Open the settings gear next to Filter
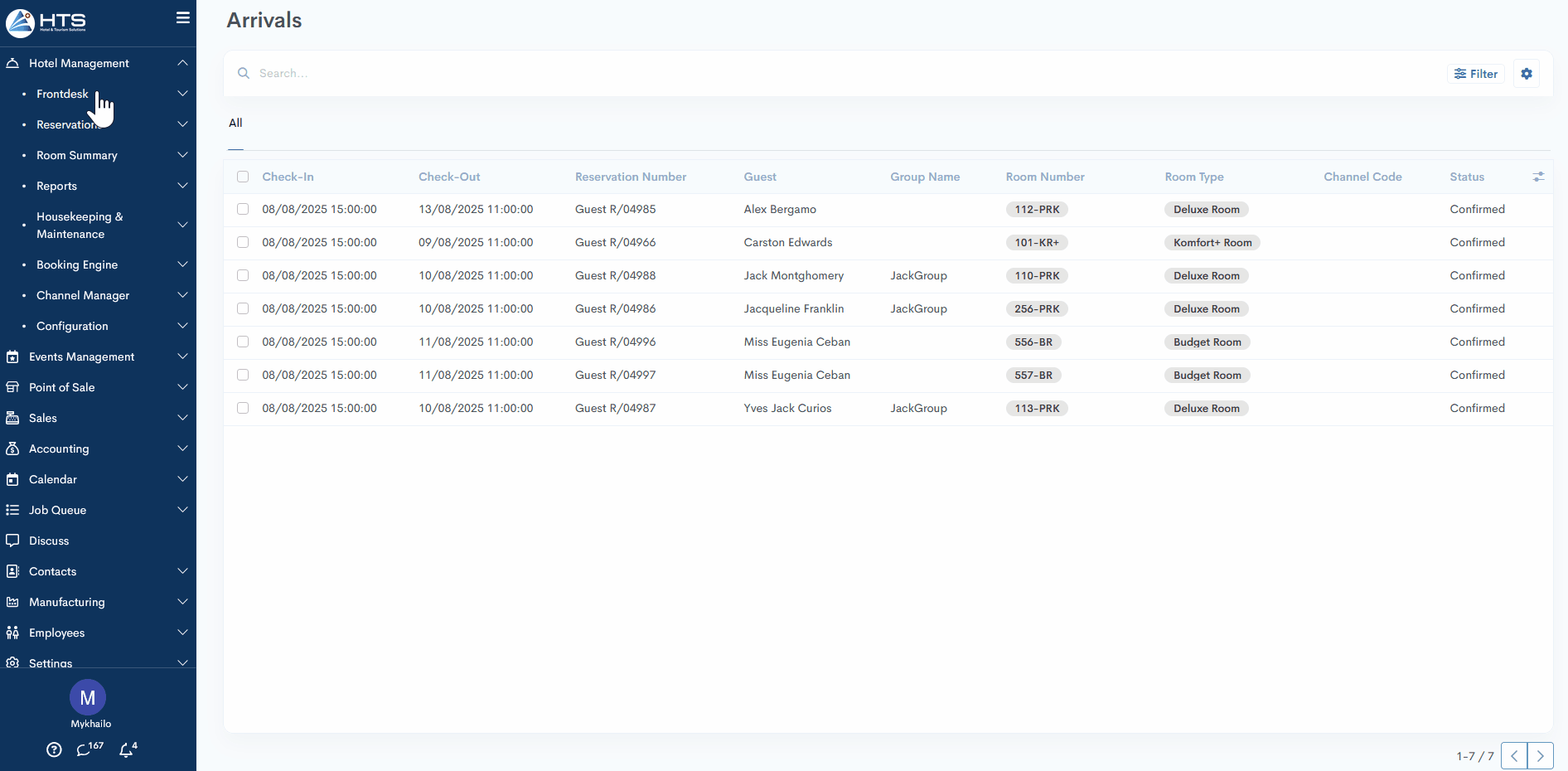The image size is (1568, 771). tap(1526, 74)
